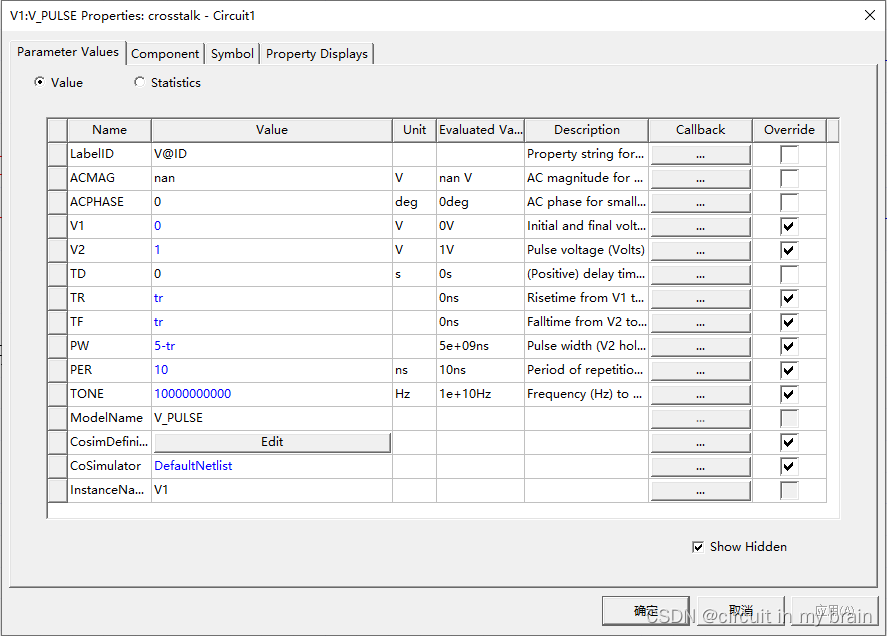Toggle Override checkbox for ACMAG row

pyautogui.click(x=790, y=178)
